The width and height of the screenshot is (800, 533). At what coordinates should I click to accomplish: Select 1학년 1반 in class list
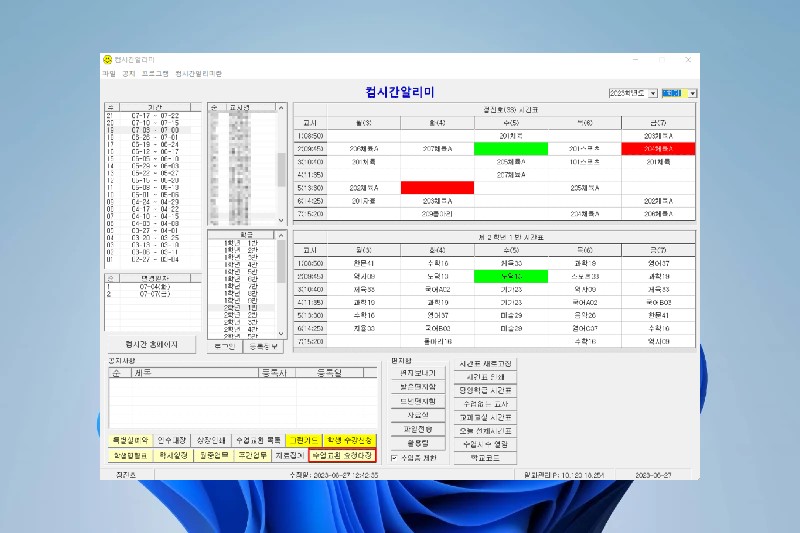(242, 243)
